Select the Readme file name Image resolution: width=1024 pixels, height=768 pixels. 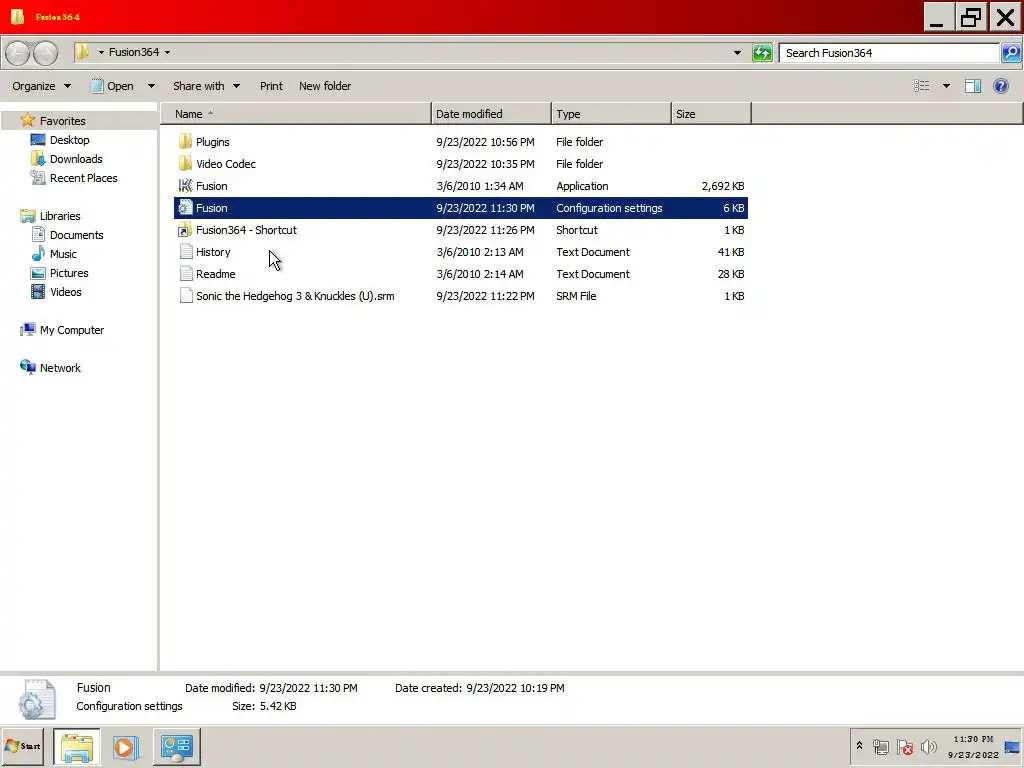coord(216,274)
